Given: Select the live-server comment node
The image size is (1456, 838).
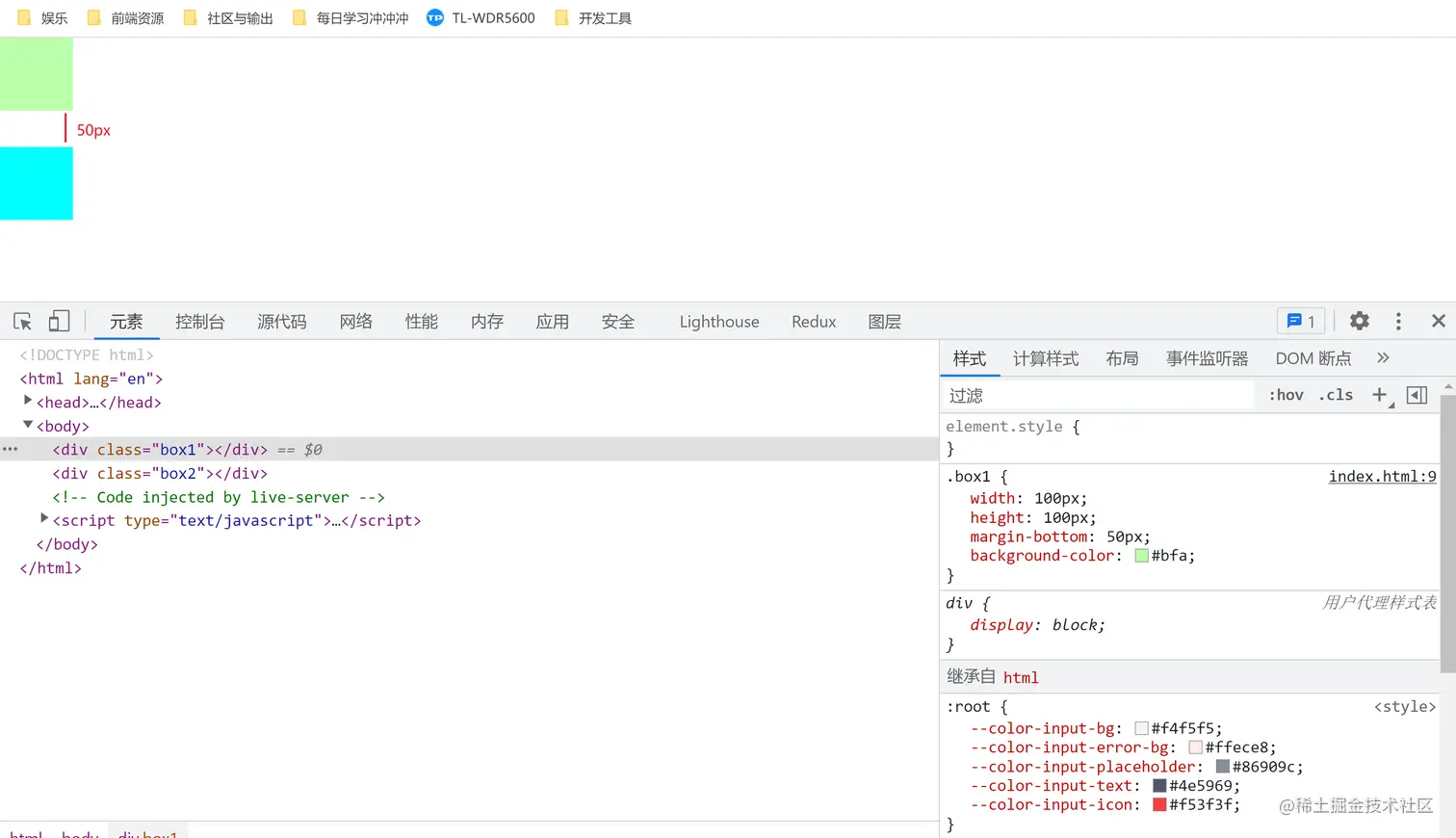Looking at the screenshot, I should [219, 497].
